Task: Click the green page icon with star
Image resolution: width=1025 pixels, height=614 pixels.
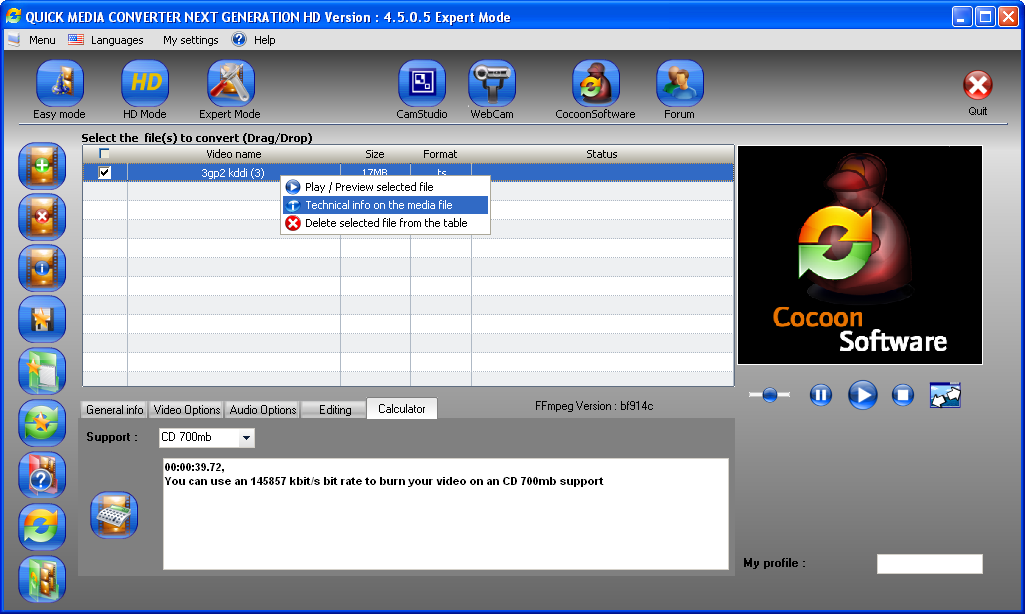Action: (x=42, y=371)
